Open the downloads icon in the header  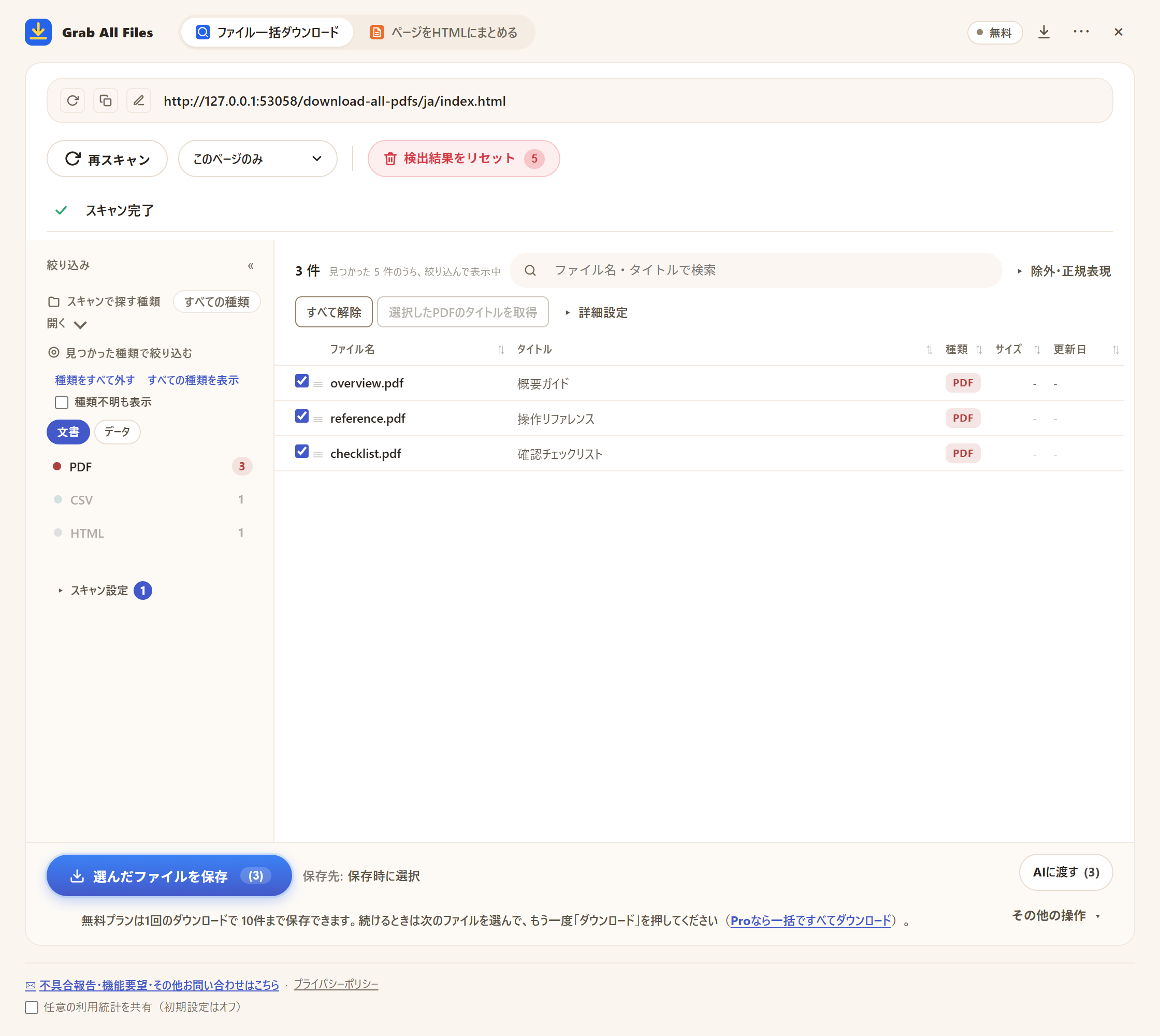[1043, 32]
